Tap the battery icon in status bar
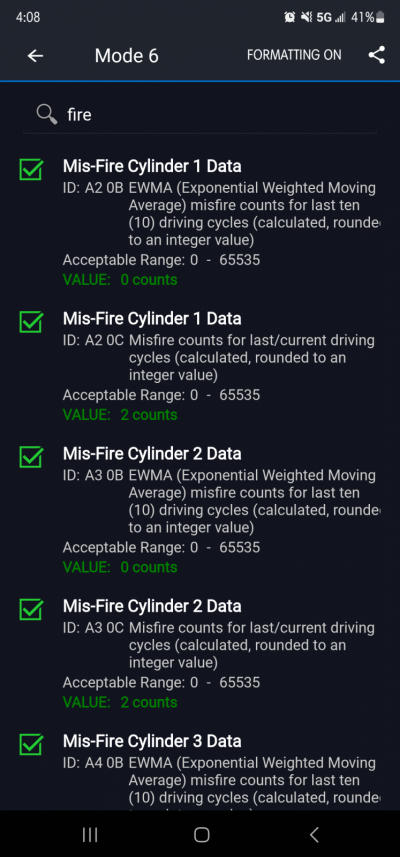Viewport: 400px width, 857px height. (x=380, y=17)
